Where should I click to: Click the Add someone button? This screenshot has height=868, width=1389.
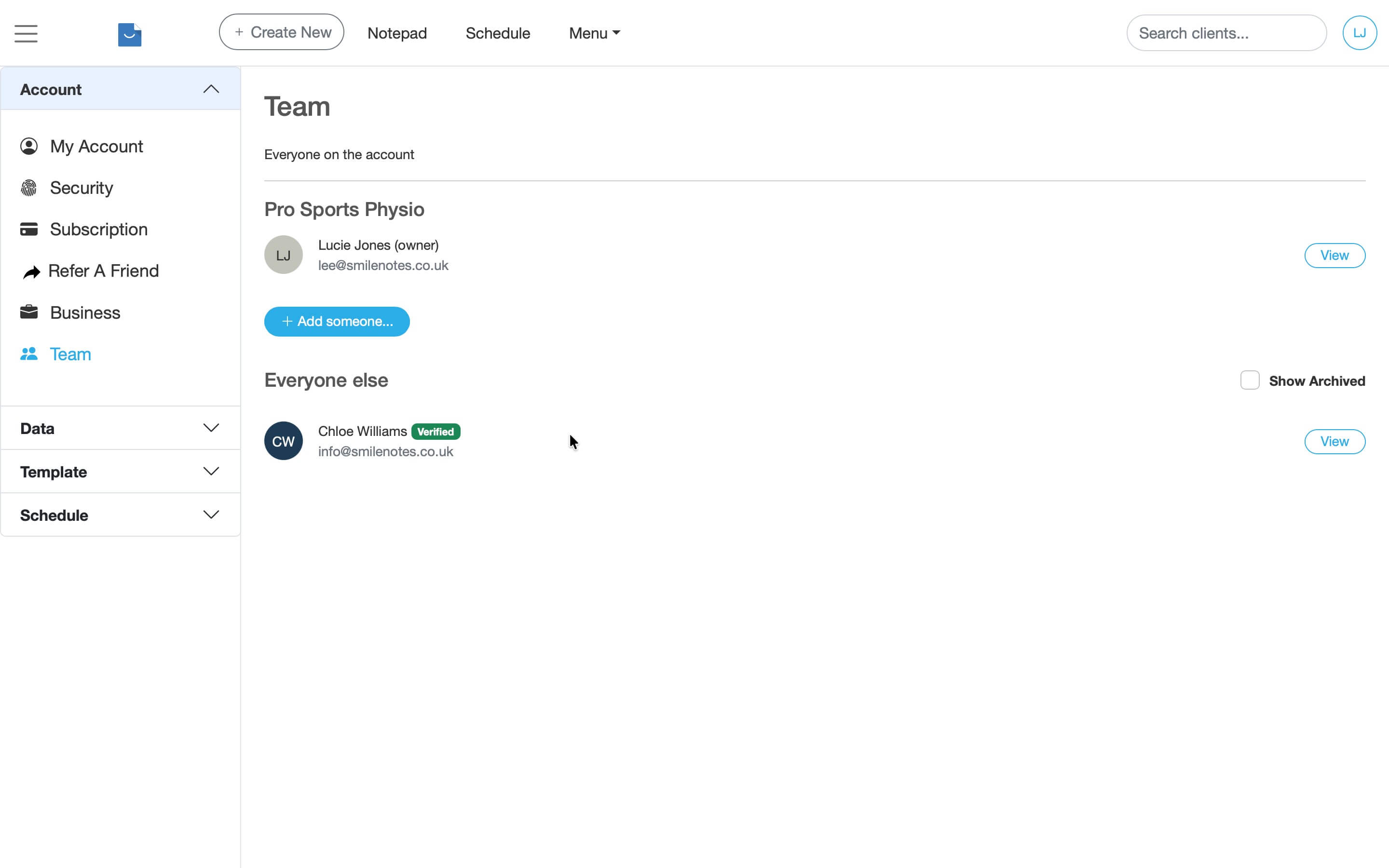point(337,322)
